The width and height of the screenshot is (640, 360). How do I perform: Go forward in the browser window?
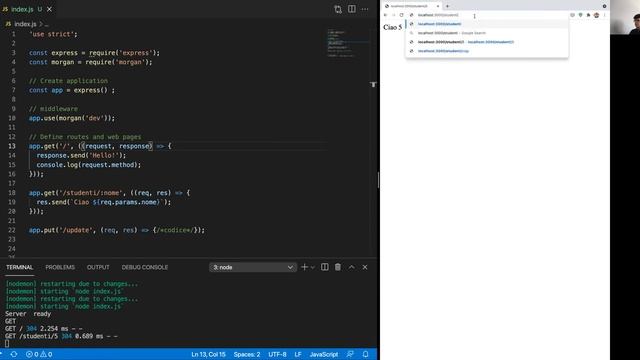tap(393, 15)
